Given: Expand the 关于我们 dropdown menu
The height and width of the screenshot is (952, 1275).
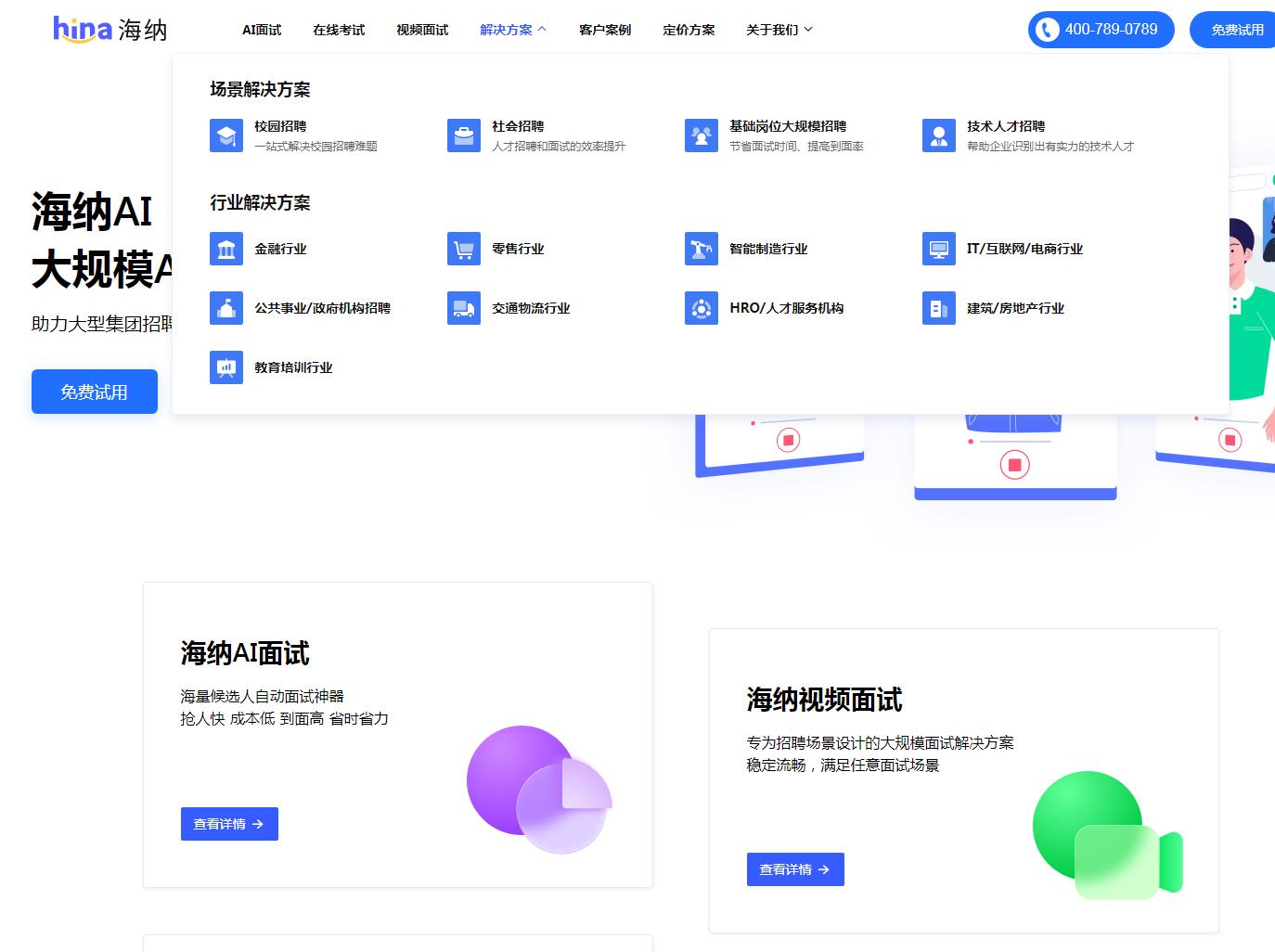Looking at the screenshot, I should point(779,30).
